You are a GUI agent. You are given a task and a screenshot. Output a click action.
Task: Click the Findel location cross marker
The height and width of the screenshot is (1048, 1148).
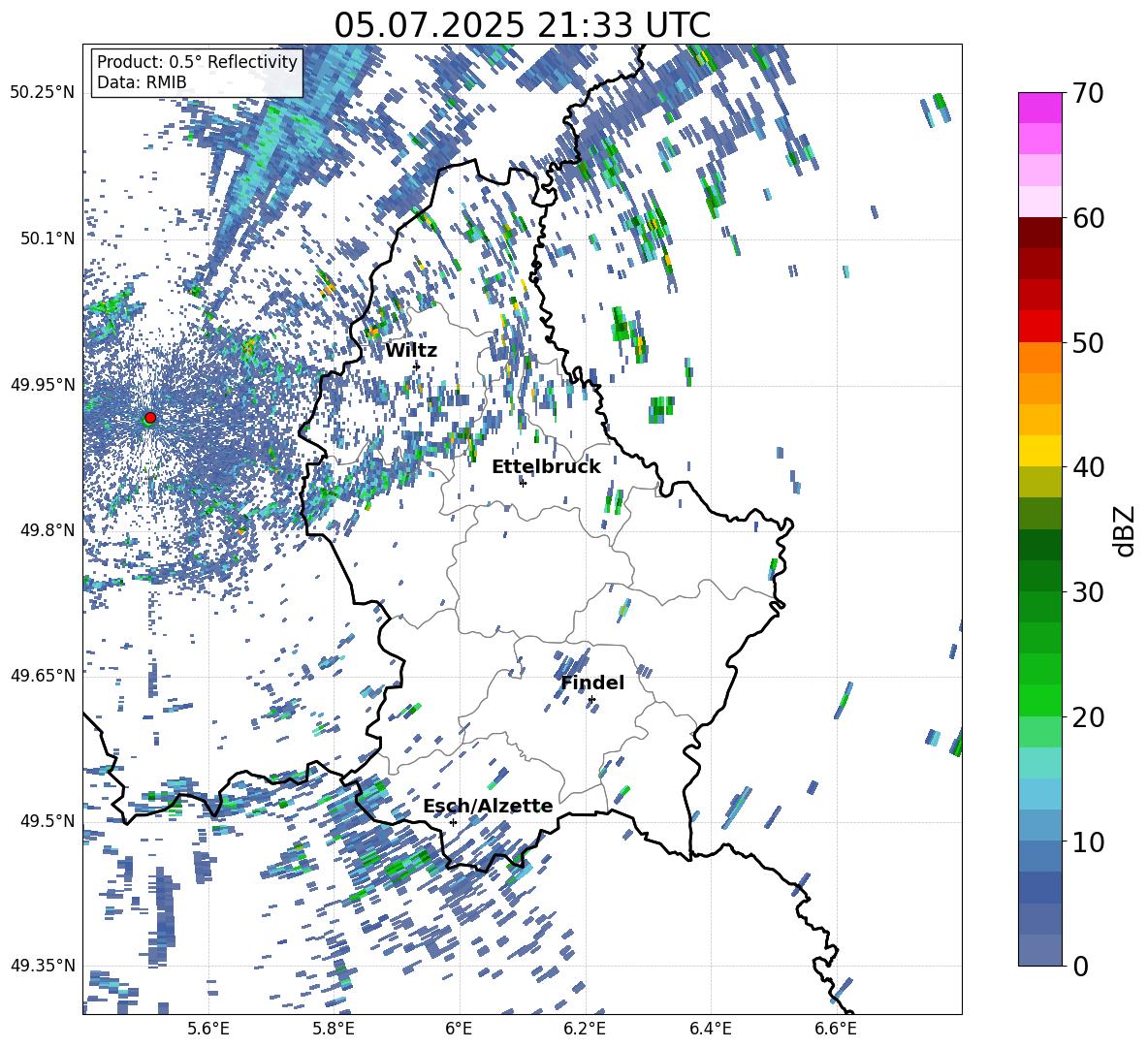(x=591, y=700)
